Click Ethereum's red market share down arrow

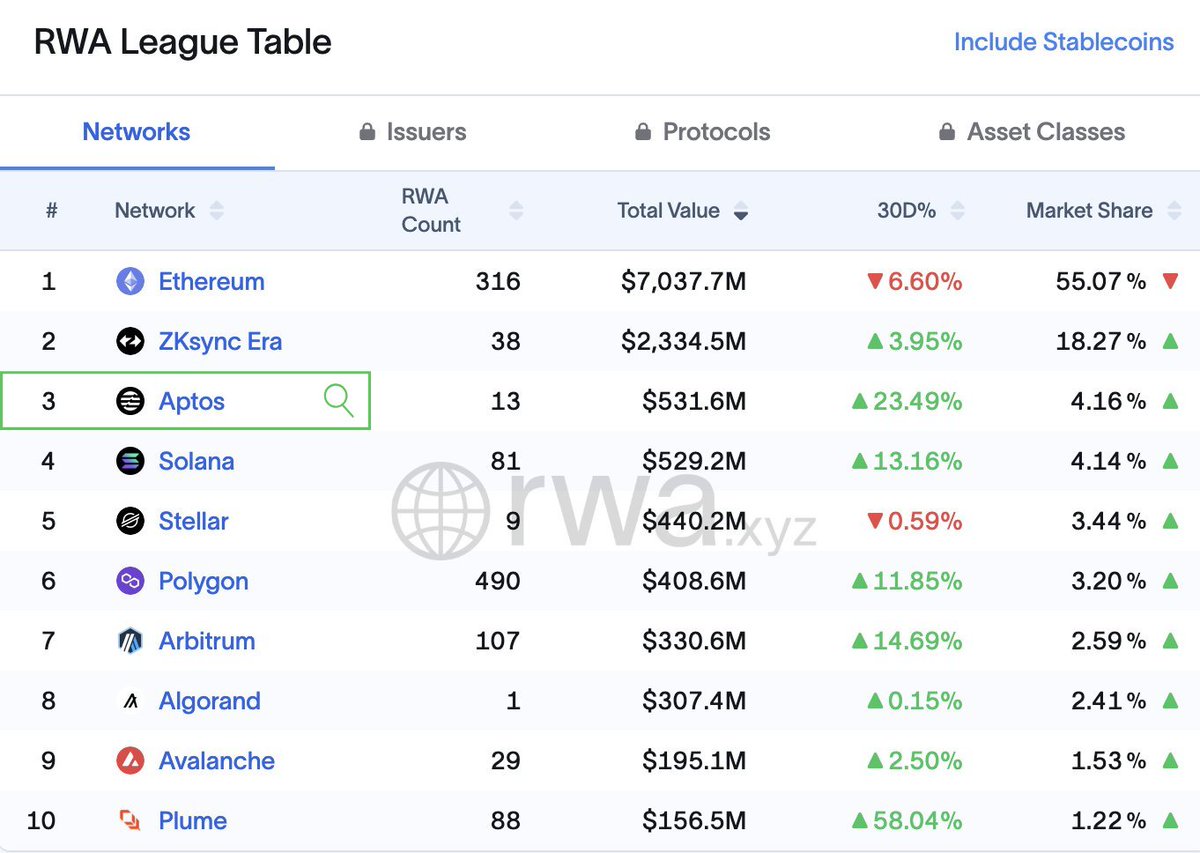(1170, 282)
